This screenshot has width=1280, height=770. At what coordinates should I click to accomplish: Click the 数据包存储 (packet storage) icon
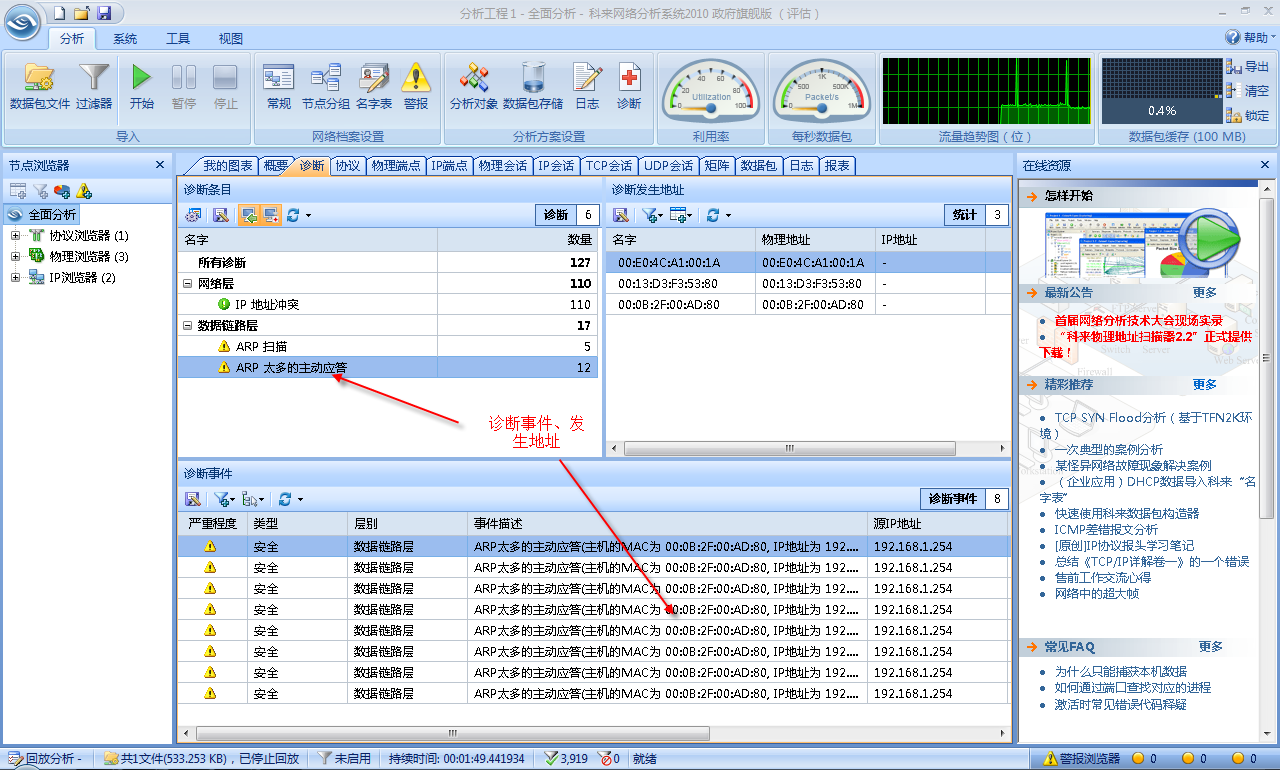click(x=532, y=79)
